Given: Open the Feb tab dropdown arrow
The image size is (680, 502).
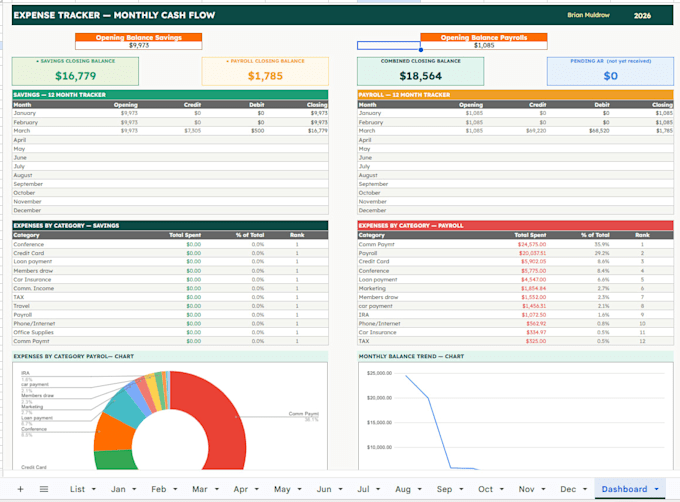Looking at the screenshot, I should tap(175, 489).
